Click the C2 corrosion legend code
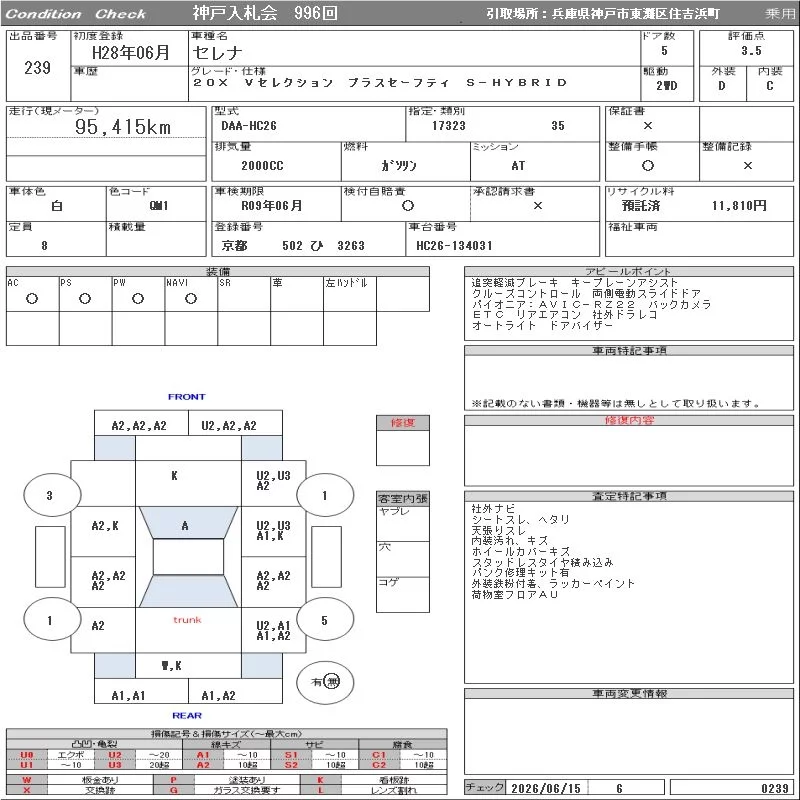 pos(379,765)
